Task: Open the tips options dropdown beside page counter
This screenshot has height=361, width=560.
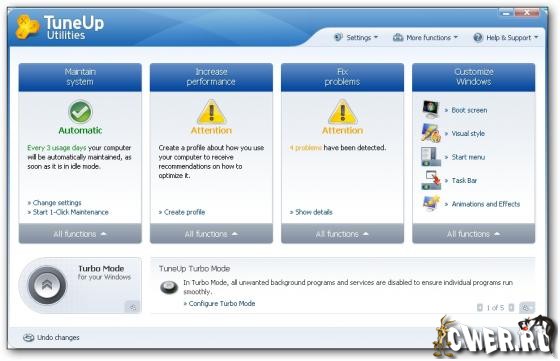Action: pos(527,307)
